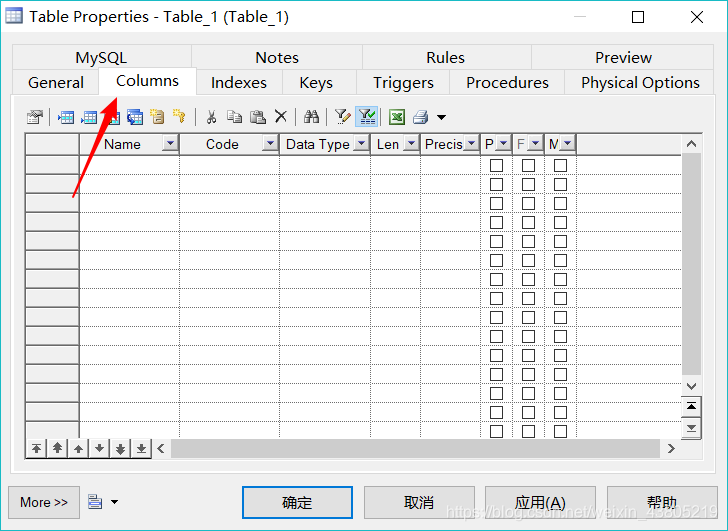Check the P box in the second row
Screen dimensions: 728x531
(x=496, y=184)
